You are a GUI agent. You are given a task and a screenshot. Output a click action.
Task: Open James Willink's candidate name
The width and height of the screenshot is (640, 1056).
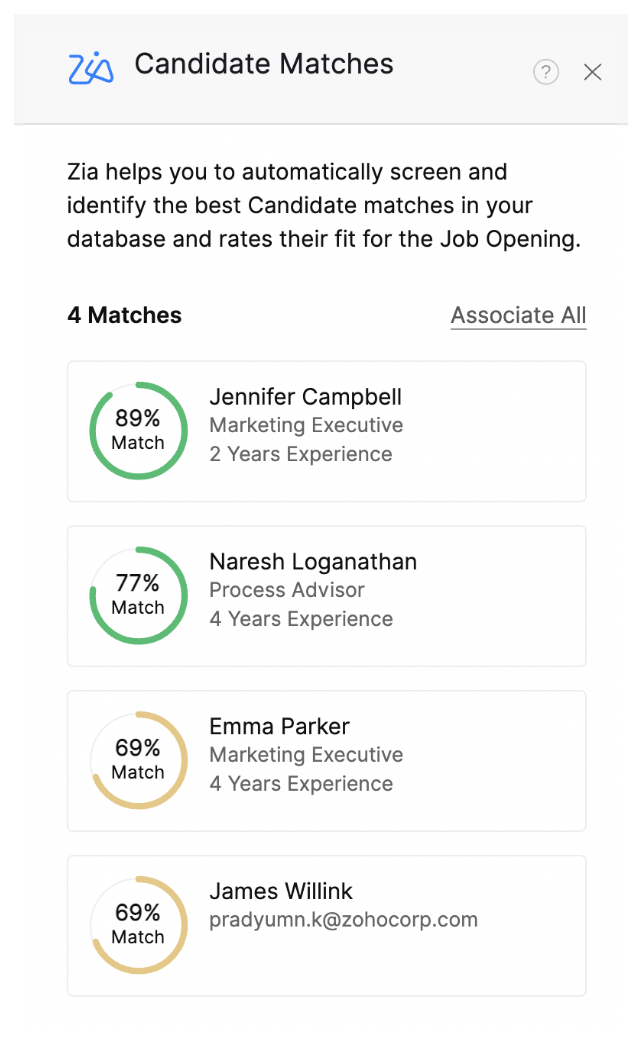[281, 892]
